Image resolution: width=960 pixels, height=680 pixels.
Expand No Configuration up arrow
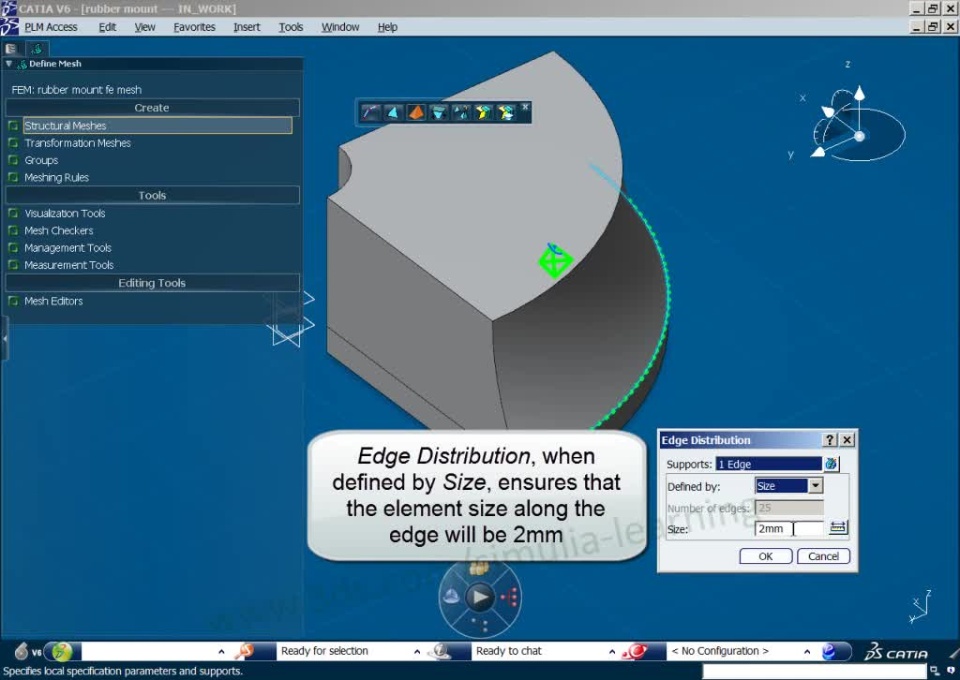click(x=807, y=652)
